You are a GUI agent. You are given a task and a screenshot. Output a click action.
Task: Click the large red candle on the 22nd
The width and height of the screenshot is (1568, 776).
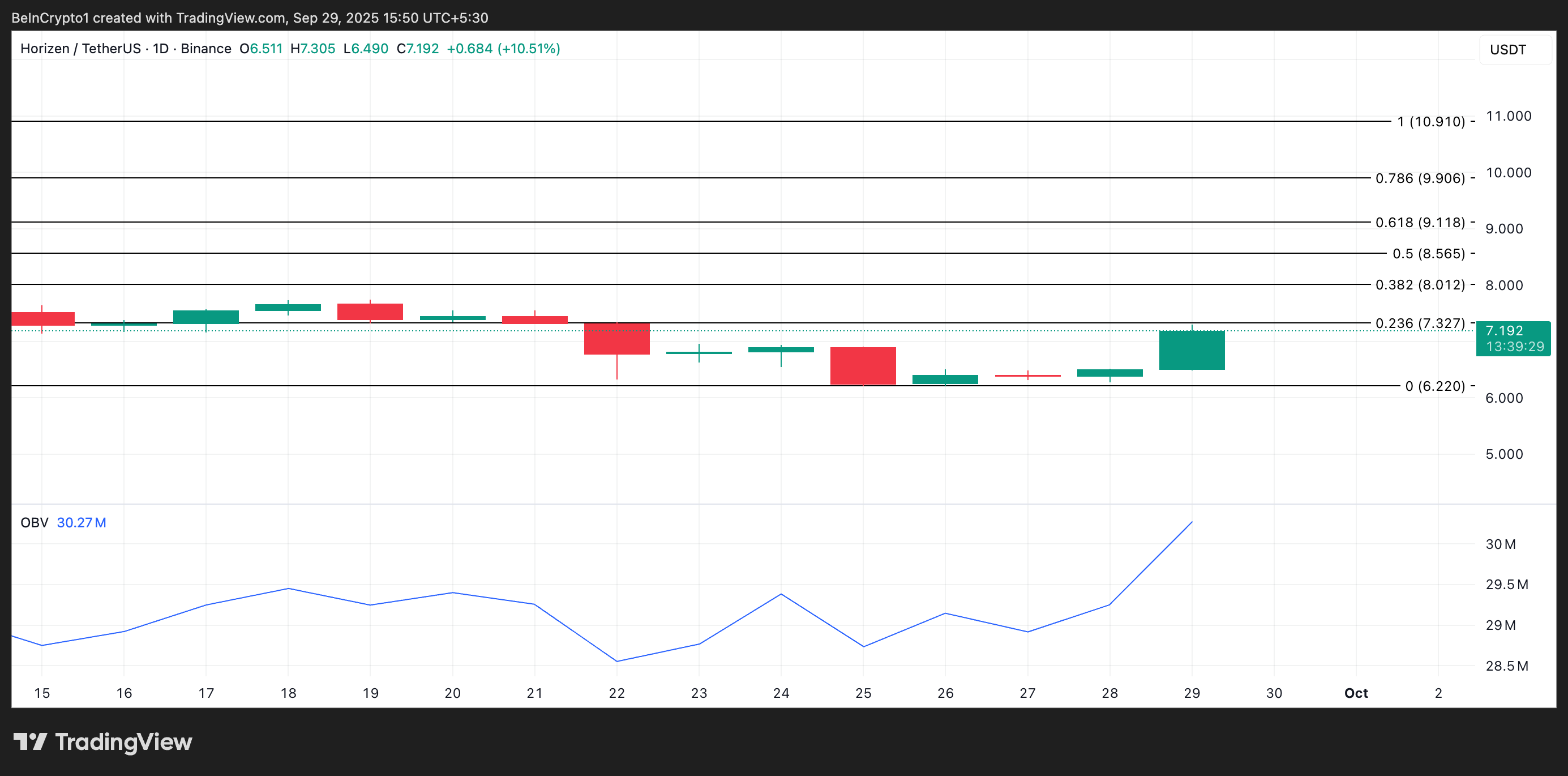[x=616, y=339]
